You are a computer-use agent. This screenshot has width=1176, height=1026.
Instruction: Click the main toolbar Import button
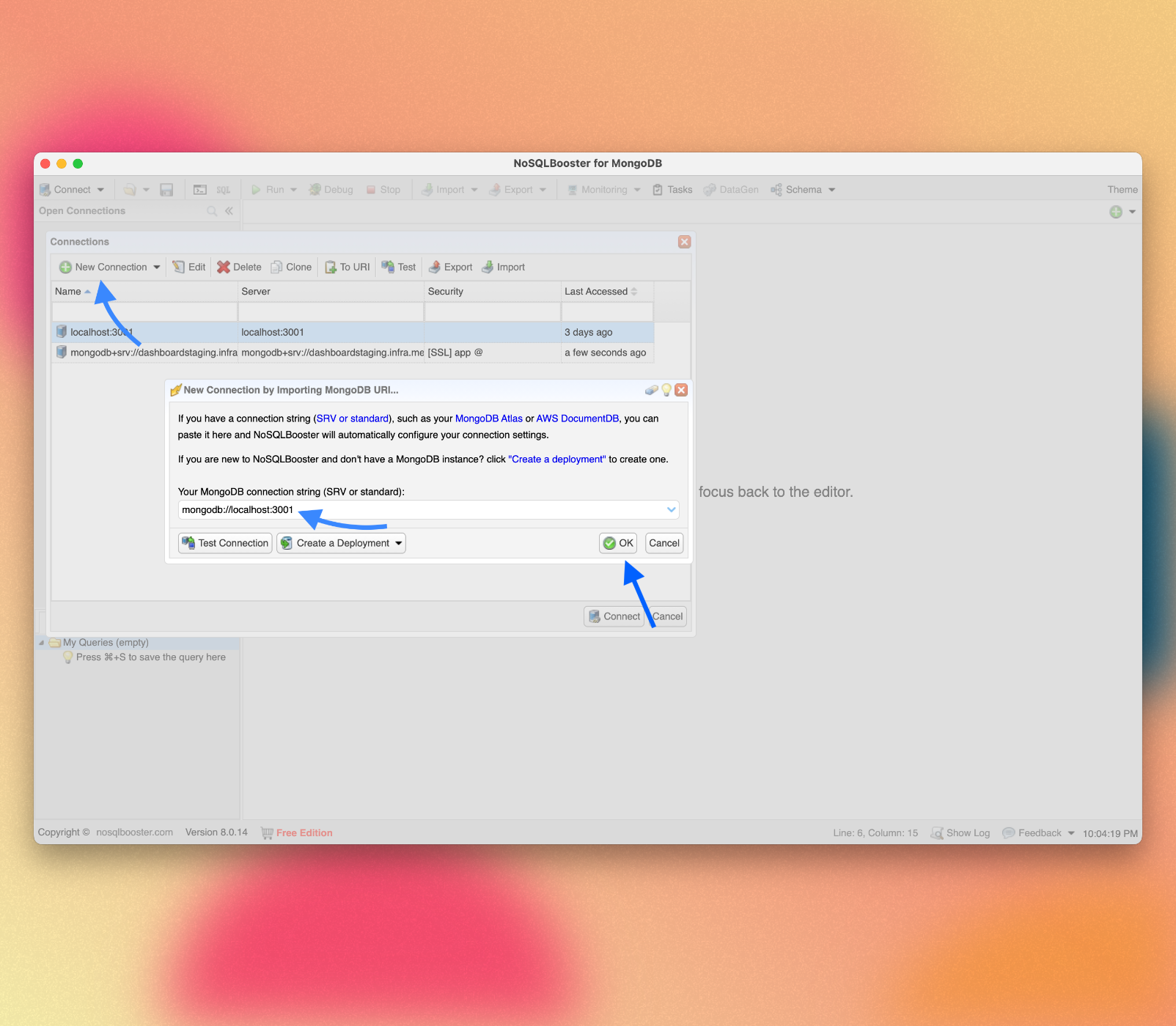[443, 190]
